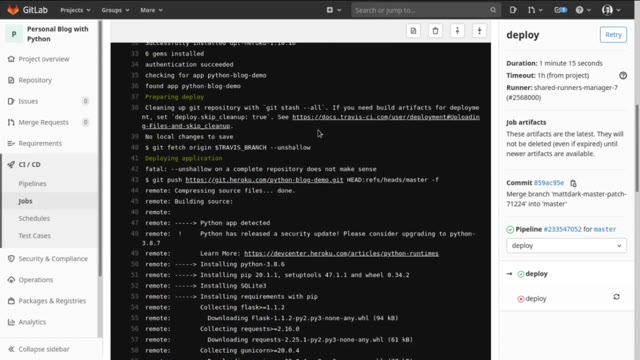
Task: Click the Project overview house icon
Action: (11, 59)
